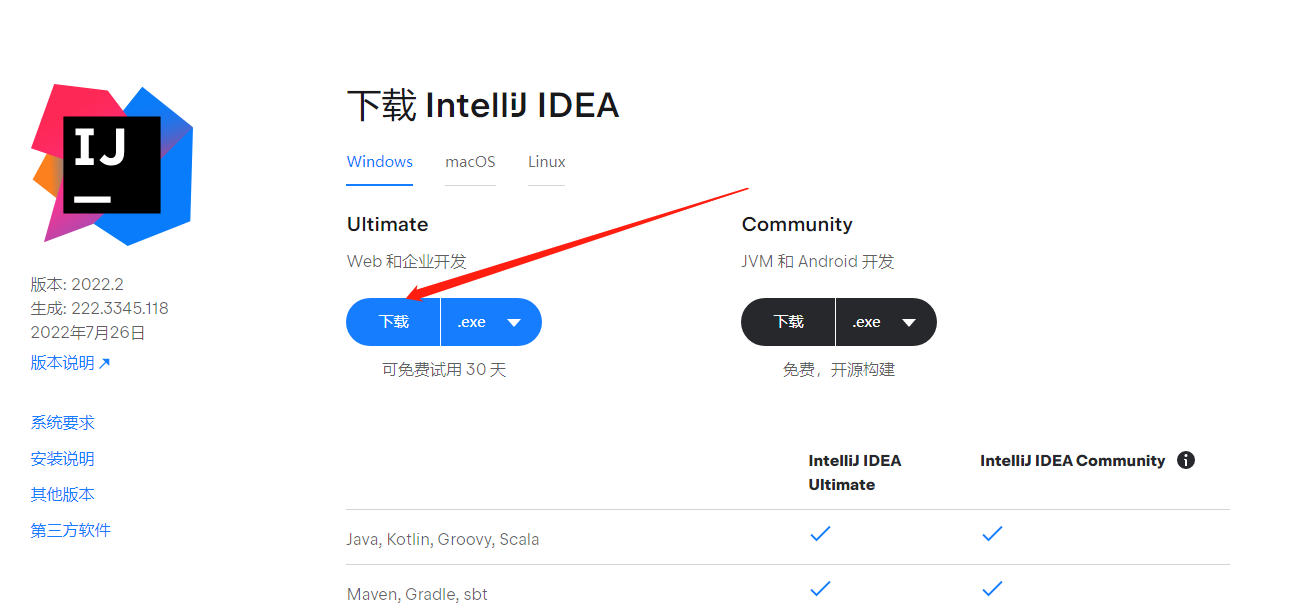Viewport: 1306px width, 615px height.
Task: Click Ultimate checkmark for Maven, Gradle, sbt
Action: (x=820, y=589)
